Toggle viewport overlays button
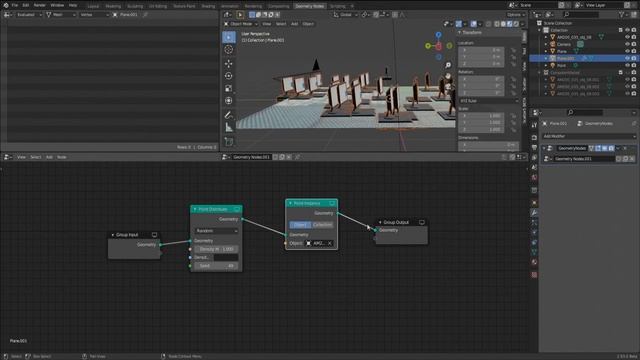640x360 pixels. click(473, 24)
